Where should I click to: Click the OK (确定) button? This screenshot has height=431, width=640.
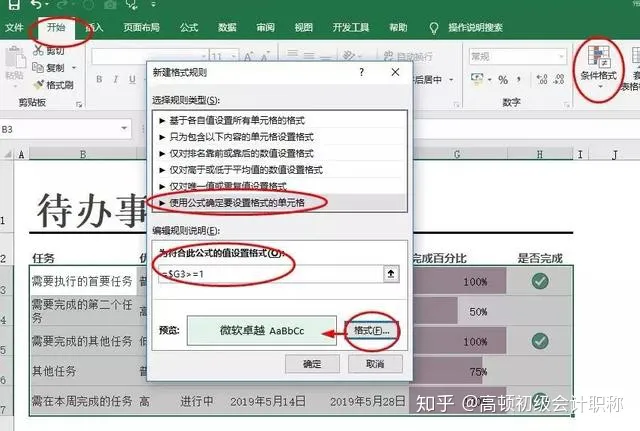tap(312, 363)
